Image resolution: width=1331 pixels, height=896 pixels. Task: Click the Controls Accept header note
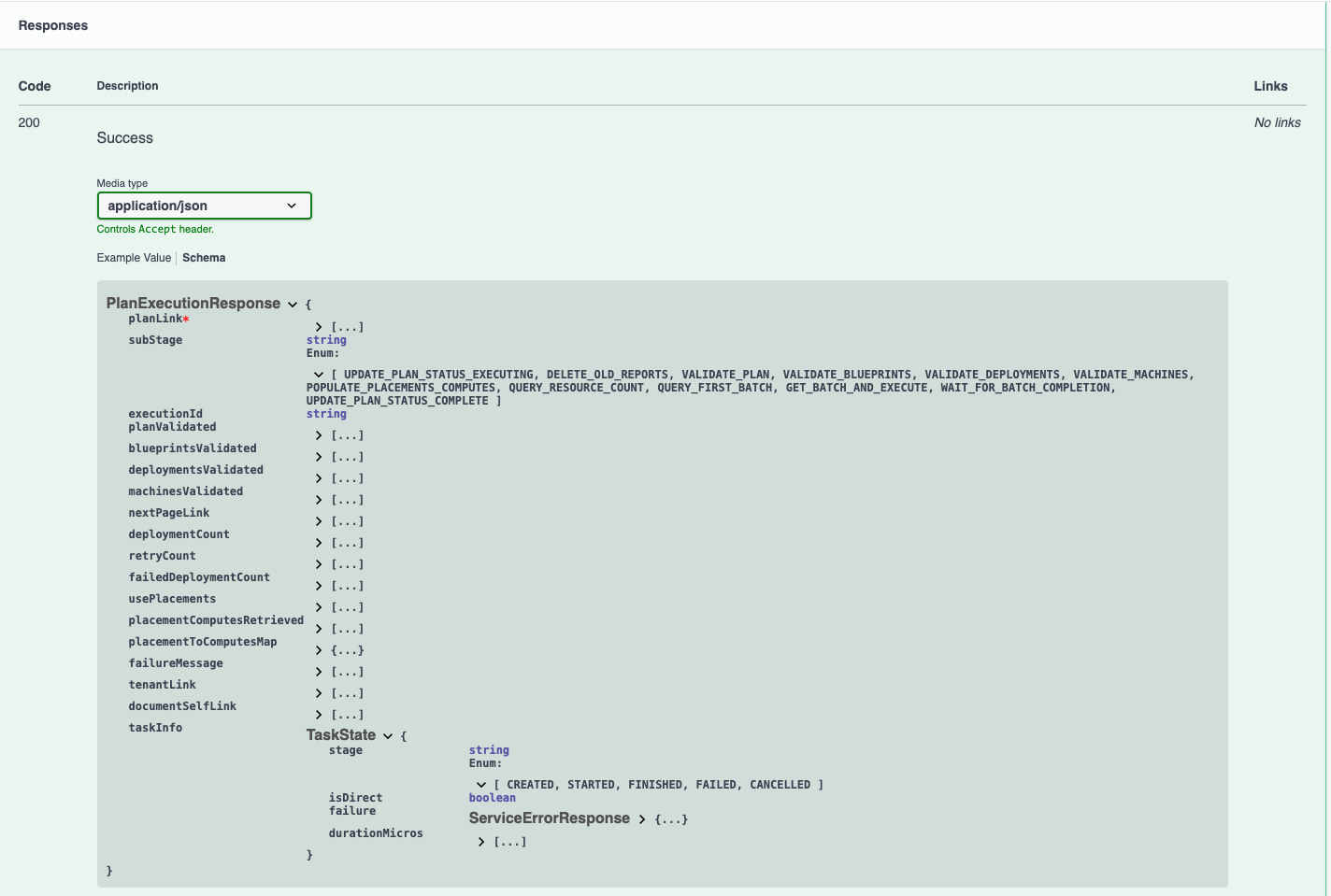pos(155,229)
